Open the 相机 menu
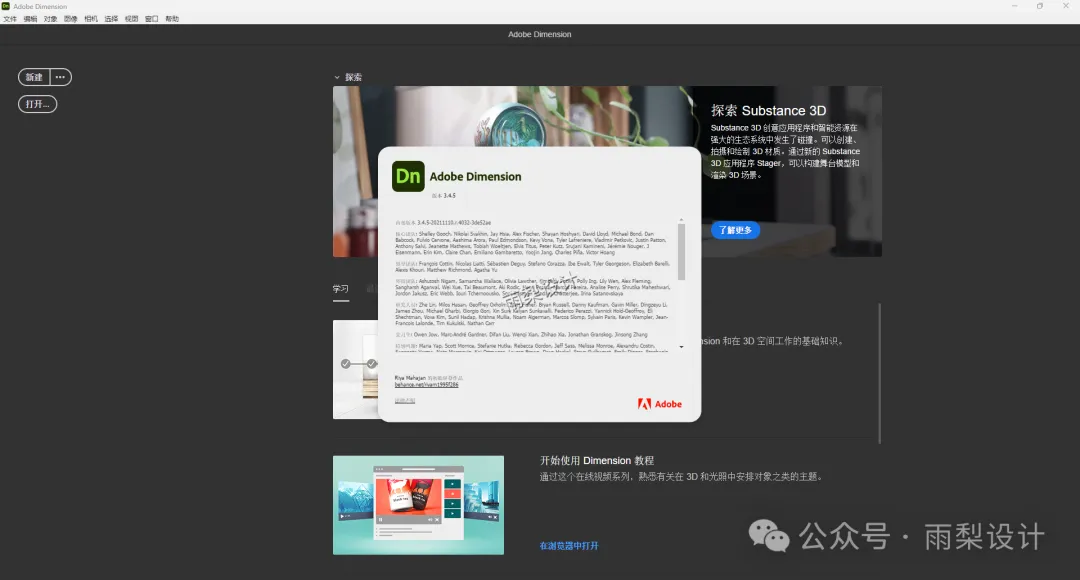 91,19
